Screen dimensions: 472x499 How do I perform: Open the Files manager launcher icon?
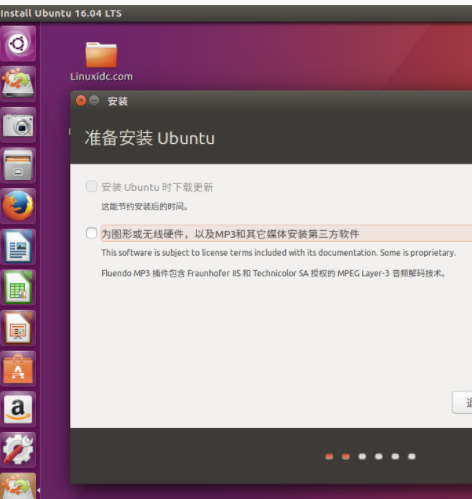pos(18,165)
